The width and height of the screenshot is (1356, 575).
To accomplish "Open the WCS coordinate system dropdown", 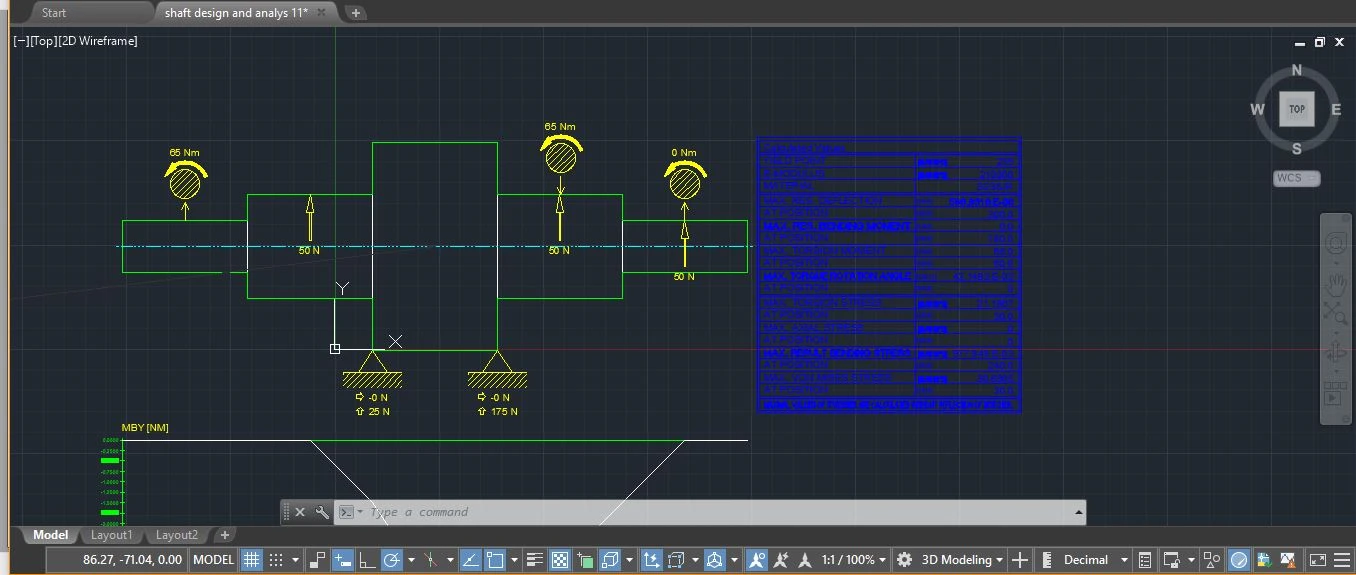I will tap(1296, 178).
